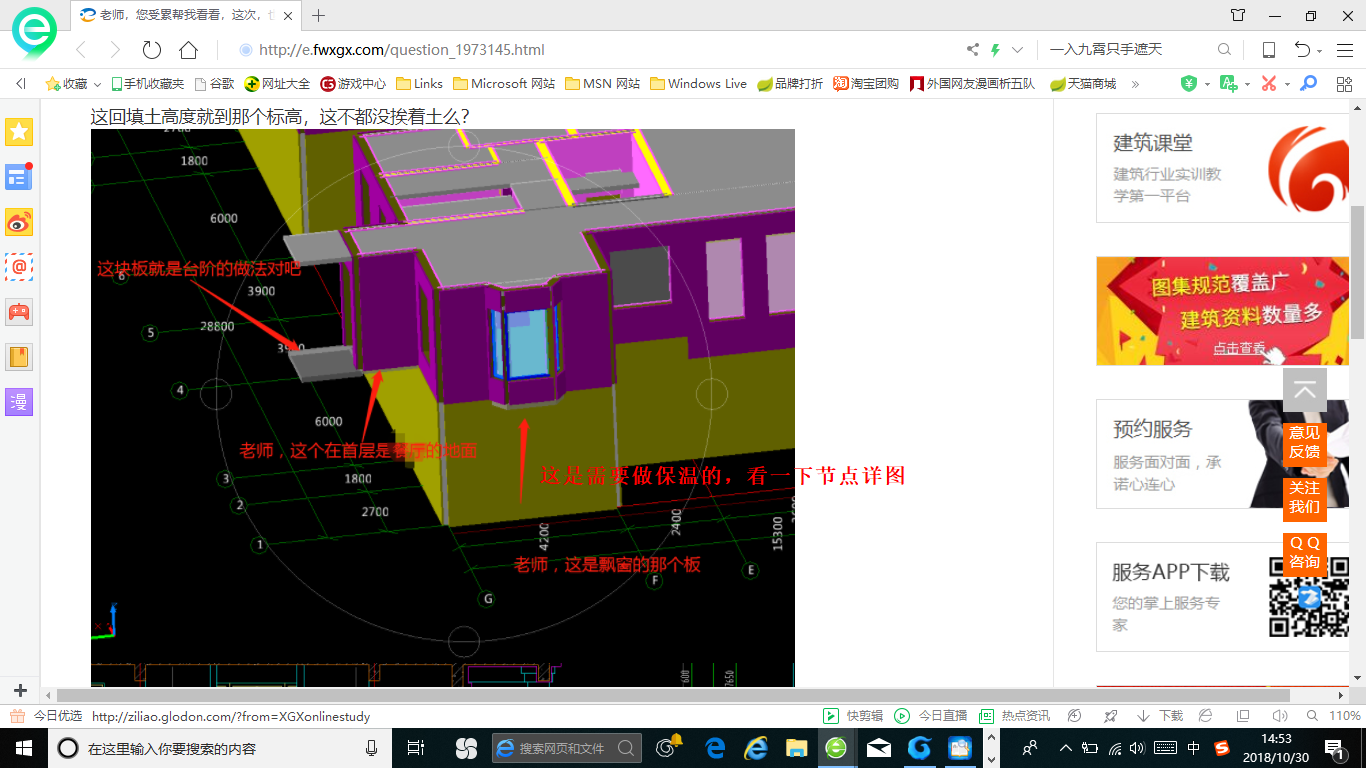Viewport: 1366px width, 768px height.
Task: Open the purple 漫 comics sidebar icon
Action: click(x=19, y=402)
